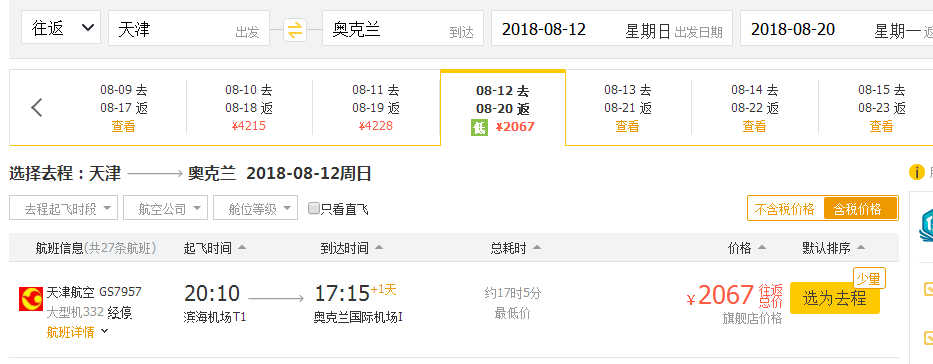Click the green lowest-price badge icon

(480, 127)
